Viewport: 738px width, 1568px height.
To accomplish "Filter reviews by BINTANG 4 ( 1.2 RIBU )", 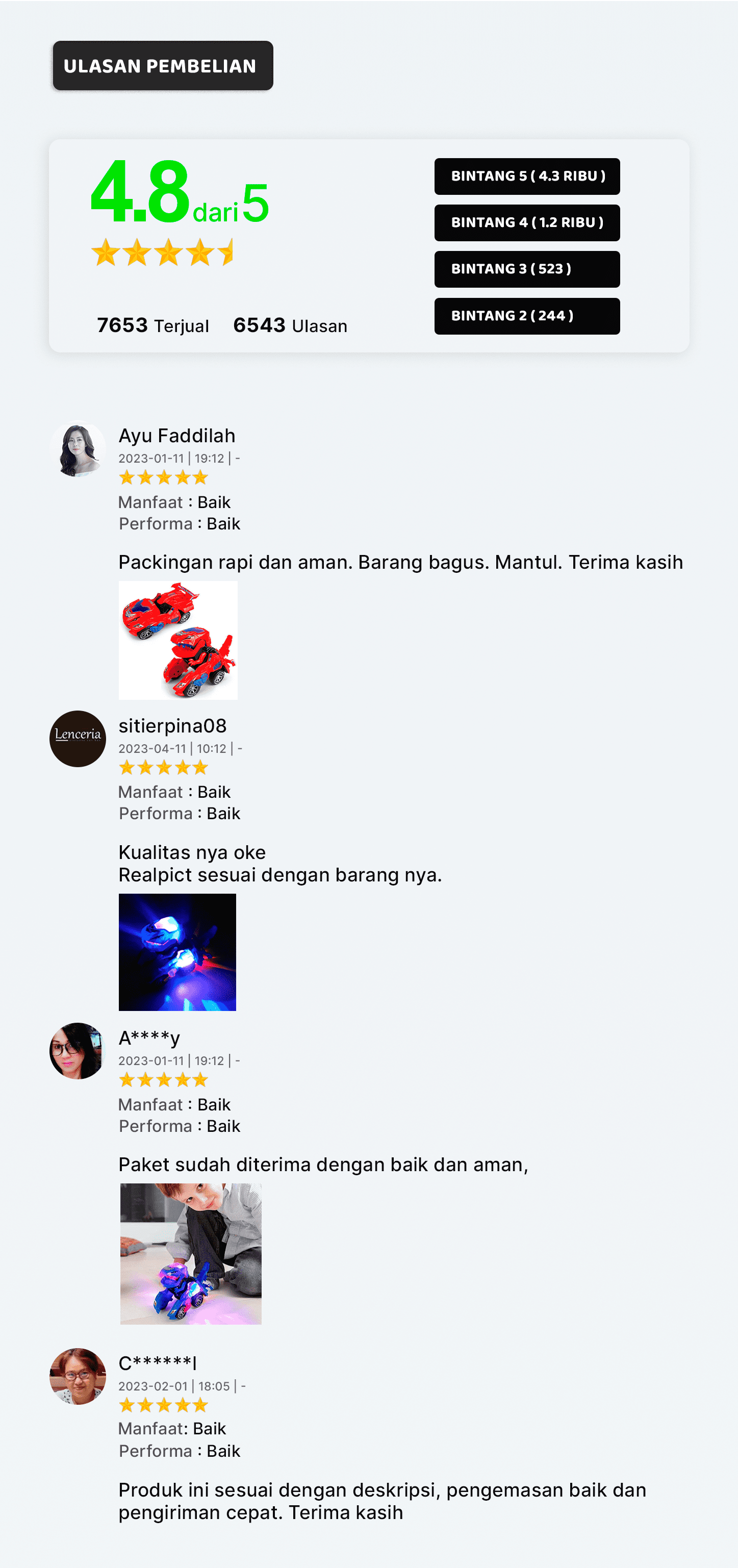I will [x=527, y=223].
